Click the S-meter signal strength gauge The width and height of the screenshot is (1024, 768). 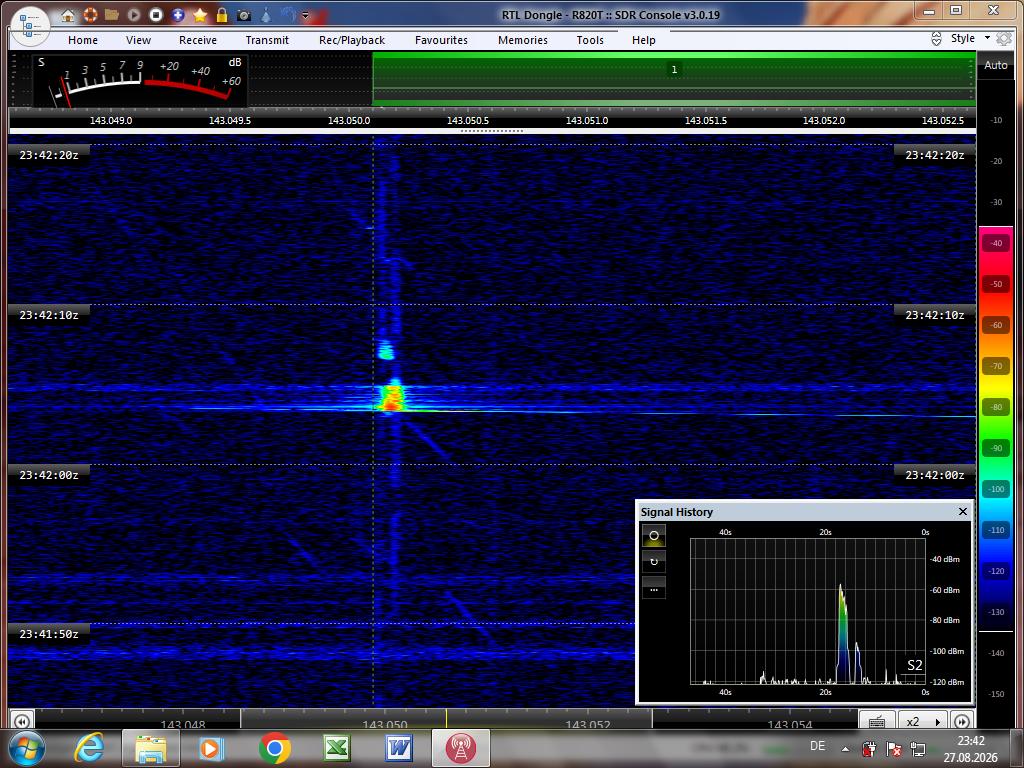point(140,81)
